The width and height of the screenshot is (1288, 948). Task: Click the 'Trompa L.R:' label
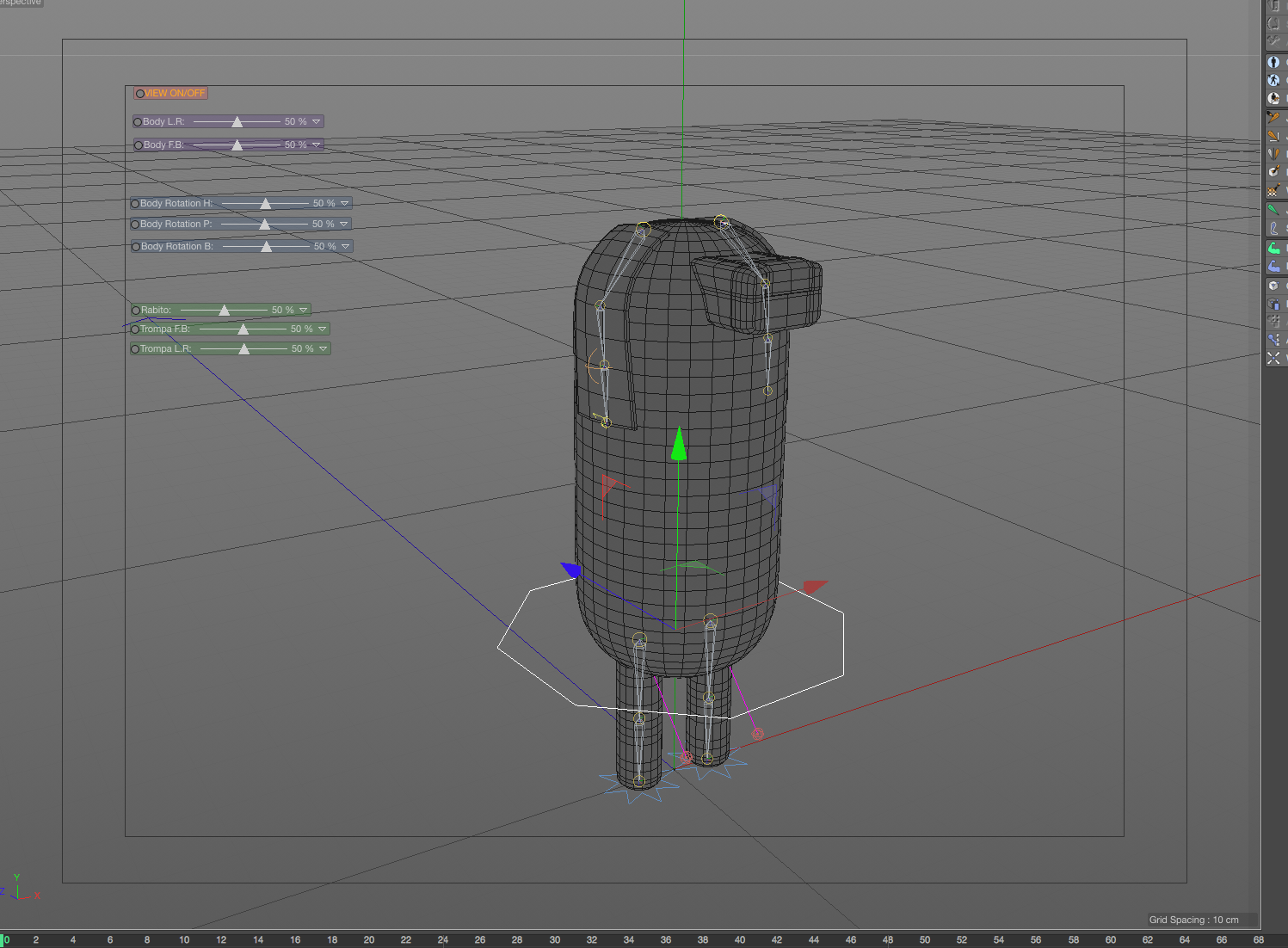coord(166,349)
